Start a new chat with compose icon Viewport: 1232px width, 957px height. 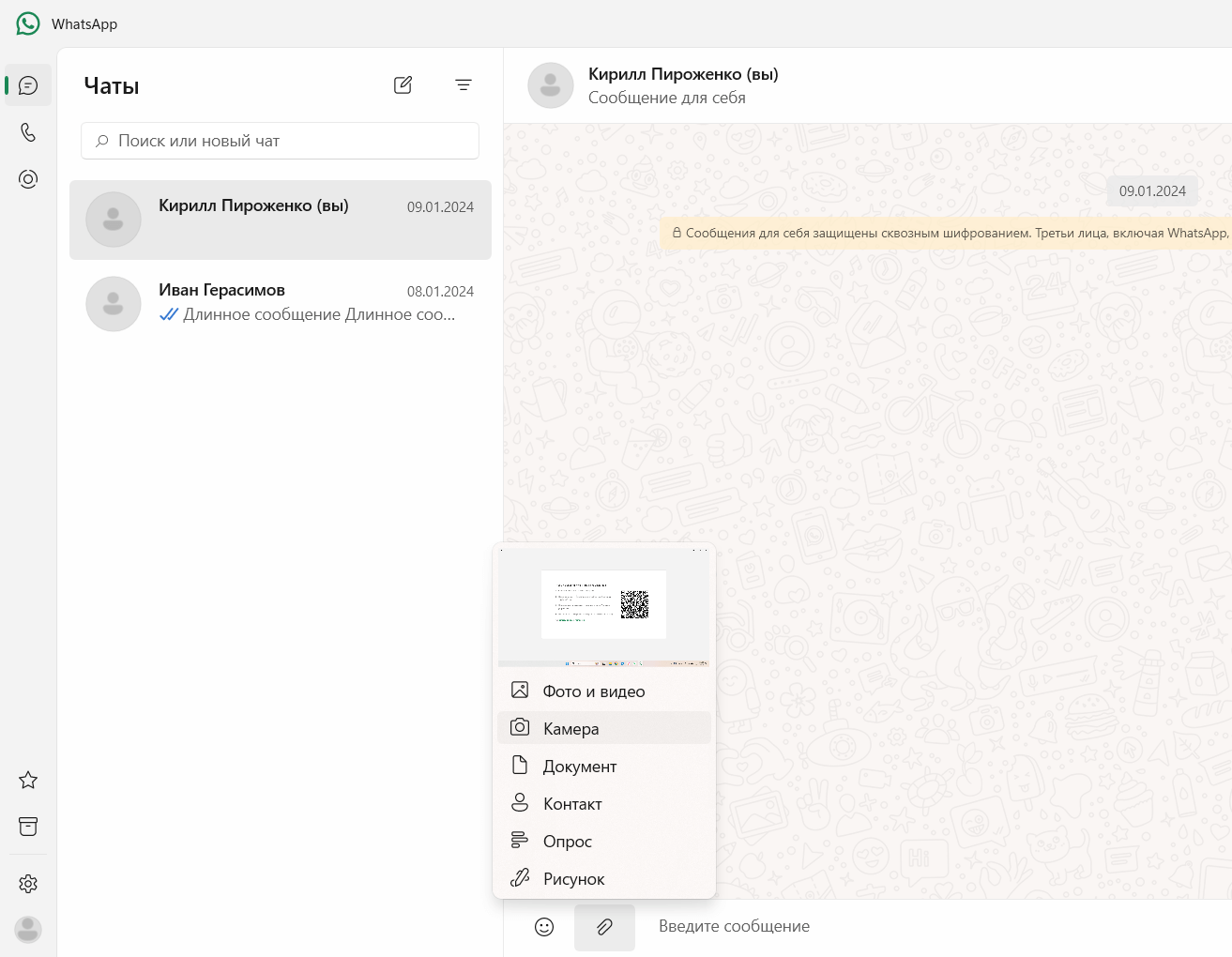pyautogui.click(x=403, y=85)
